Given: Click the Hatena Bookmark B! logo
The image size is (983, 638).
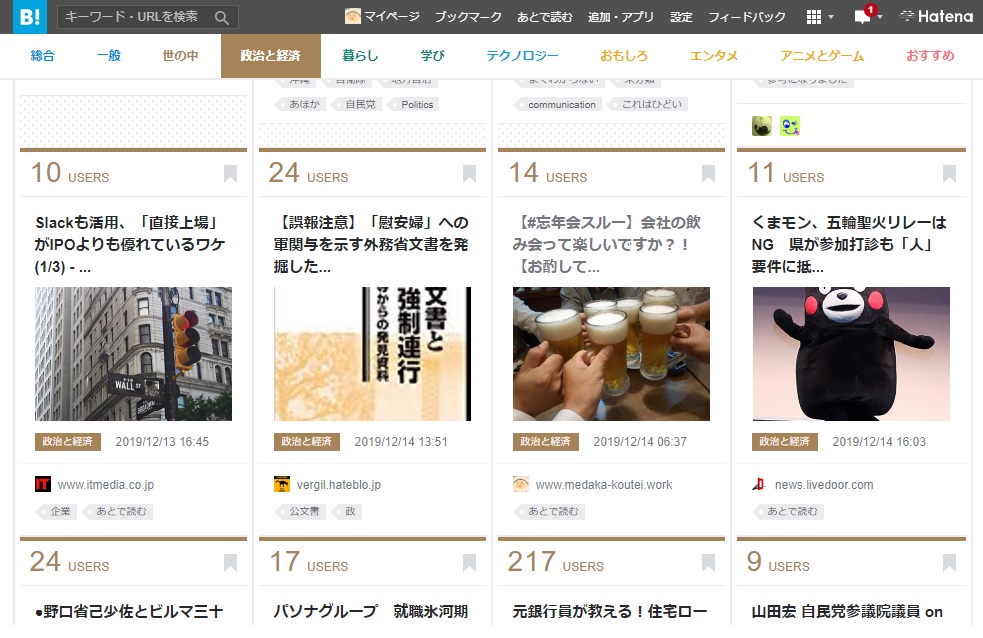Looking at the screenshot, I should pyautogui.click(x=30, y=17).
